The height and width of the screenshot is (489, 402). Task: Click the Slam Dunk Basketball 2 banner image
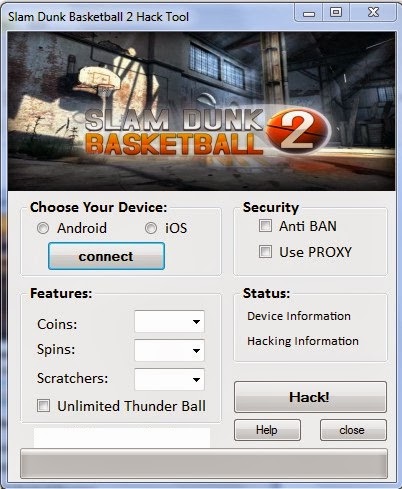point(201,111)
